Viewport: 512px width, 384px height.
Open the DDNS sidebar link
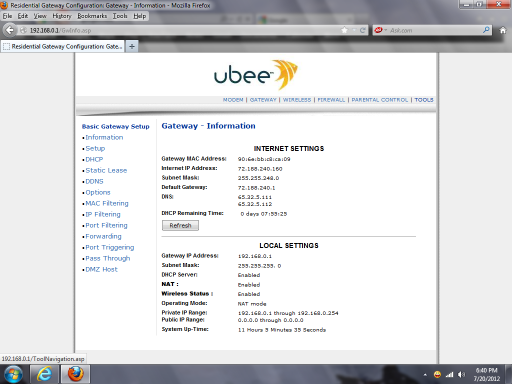pyautogui.click(x=94, y=181)
